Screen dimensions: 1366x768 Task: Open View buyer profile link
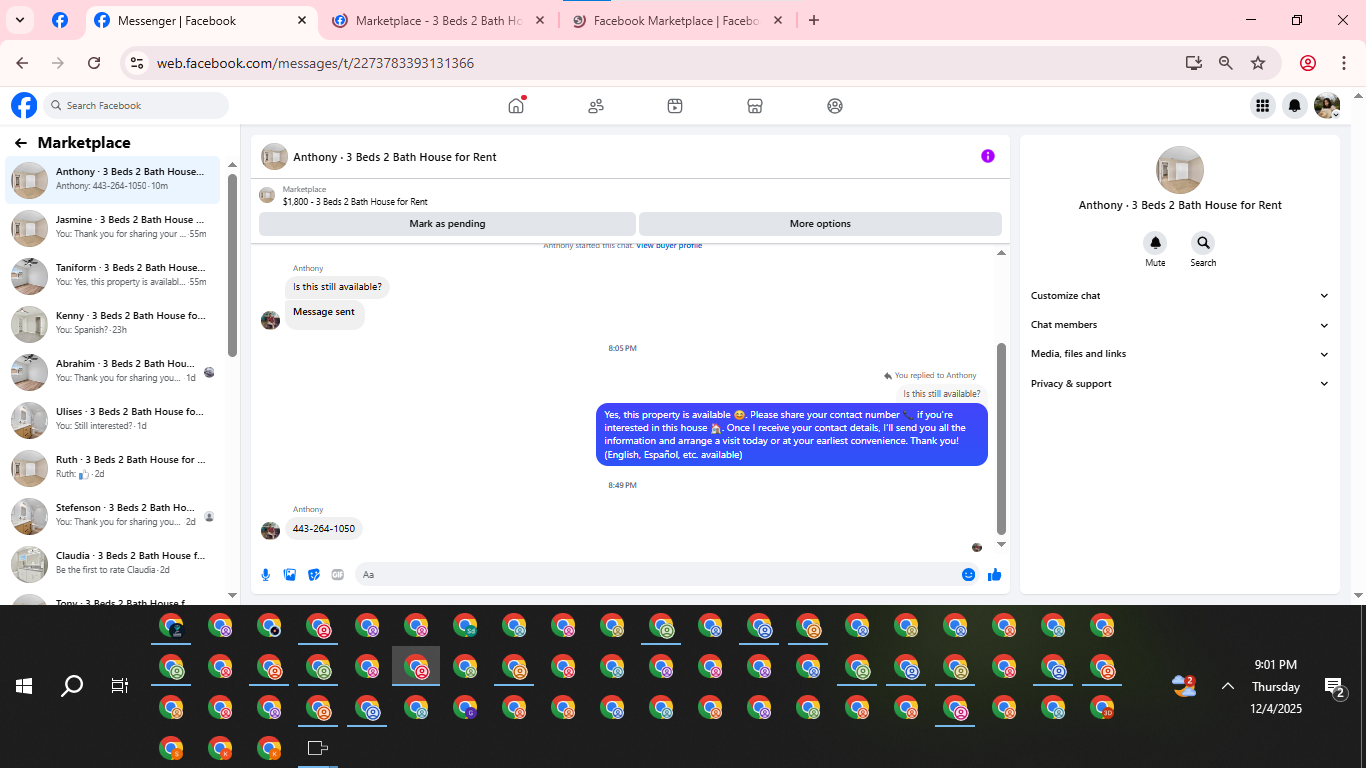tap(669, 246)
